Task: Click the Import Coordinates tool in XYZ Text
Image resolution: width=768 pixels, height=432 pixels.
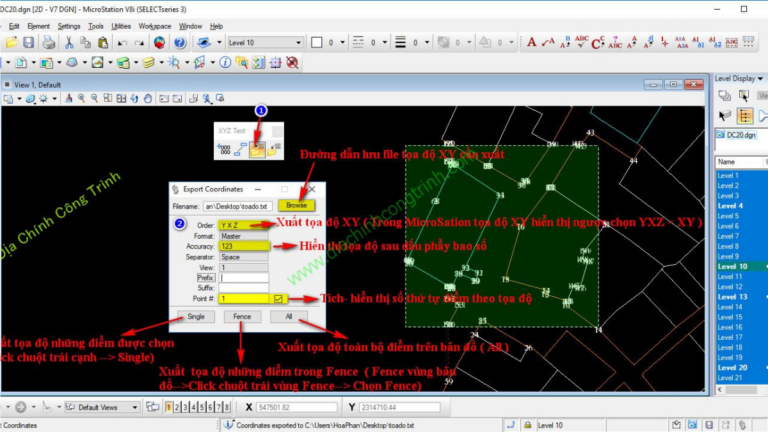Action: click(274, 148)
